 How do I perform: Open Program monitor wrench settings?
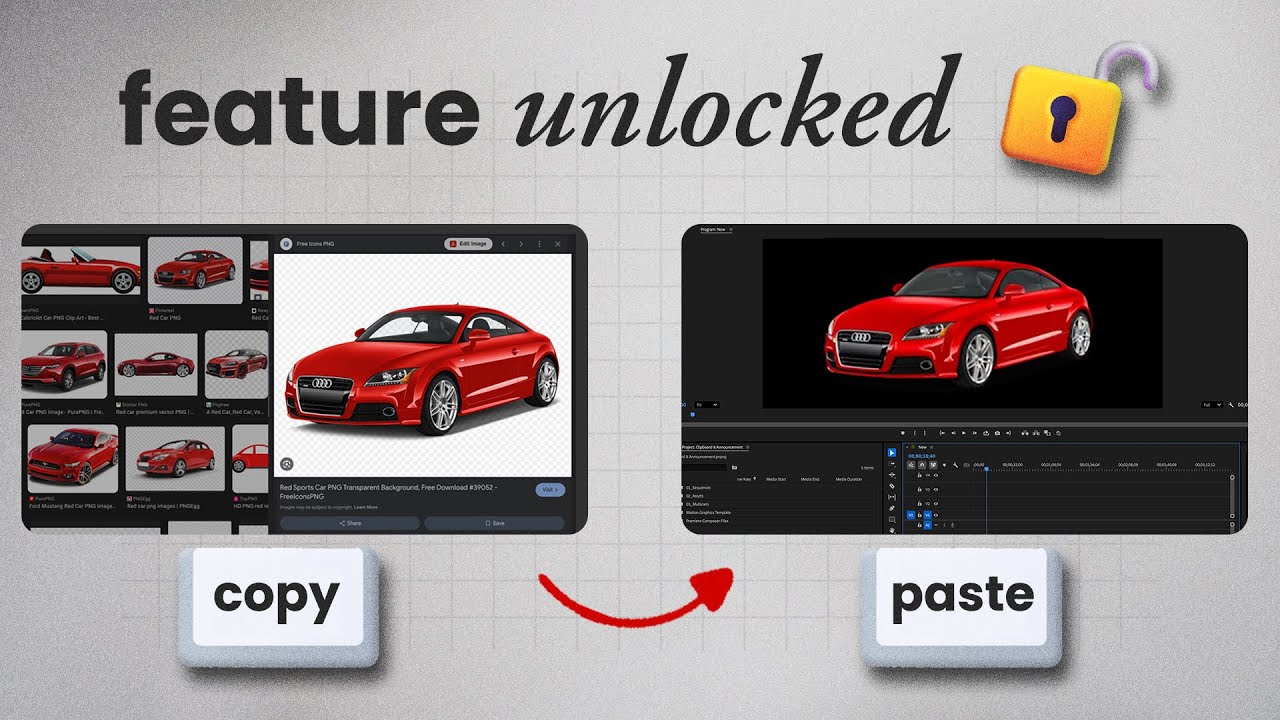[1231, 405]
